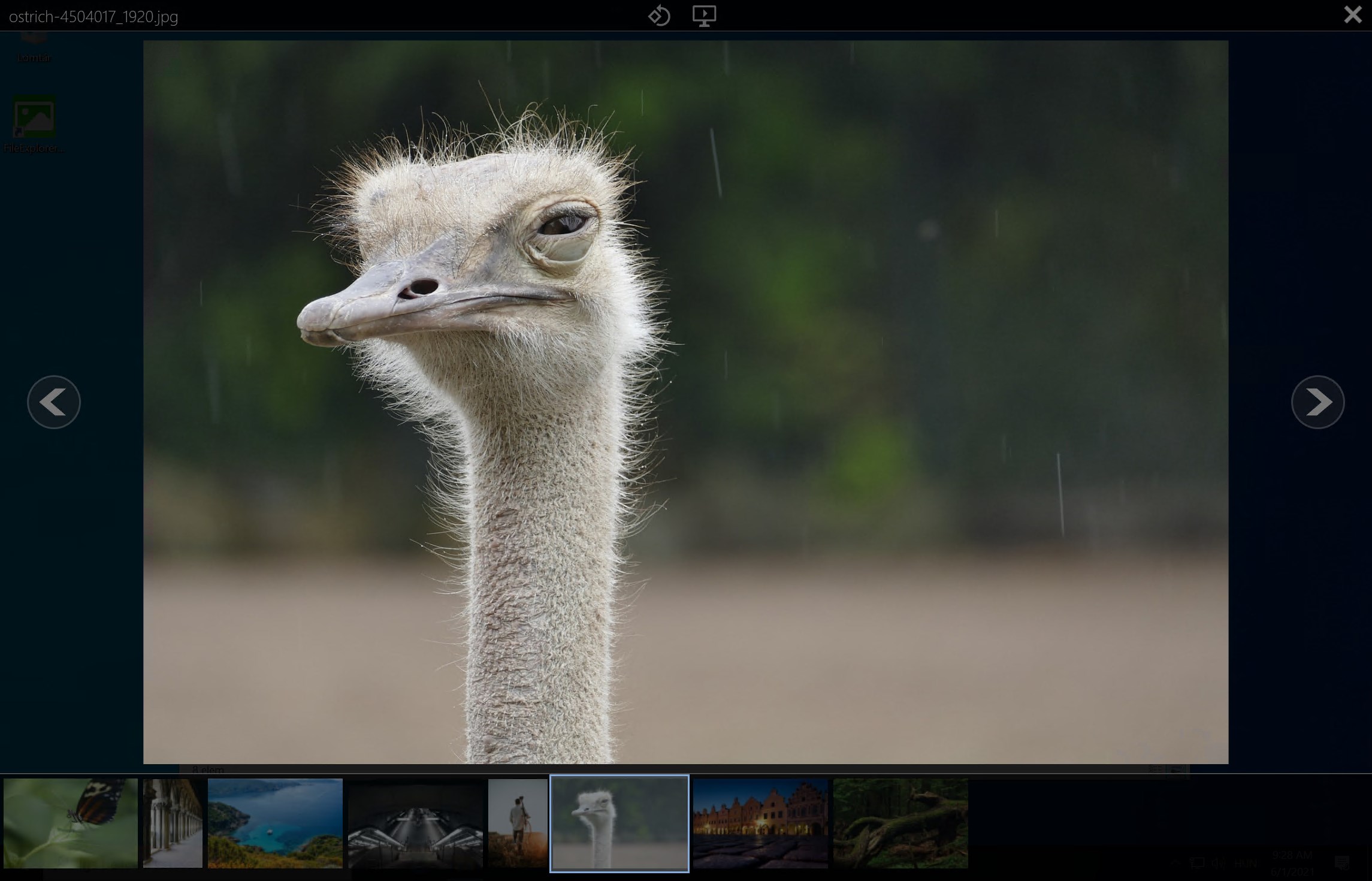Open the night town square thumbnail
This screenshot has height=881, width=1372.
coord(760,823)
